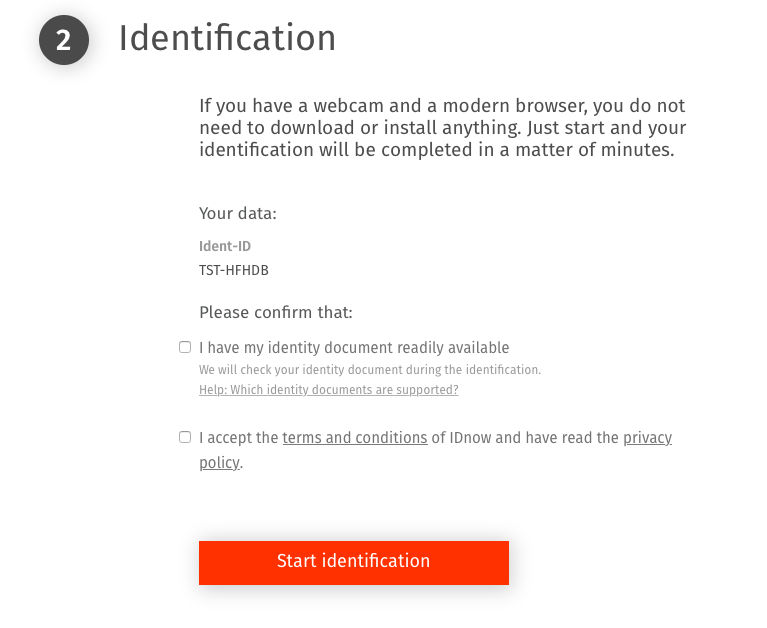This screenshot has width=767, height=628.
Task: Click the TST-HFHDB Ident-ID value
Action: point(233,270)
